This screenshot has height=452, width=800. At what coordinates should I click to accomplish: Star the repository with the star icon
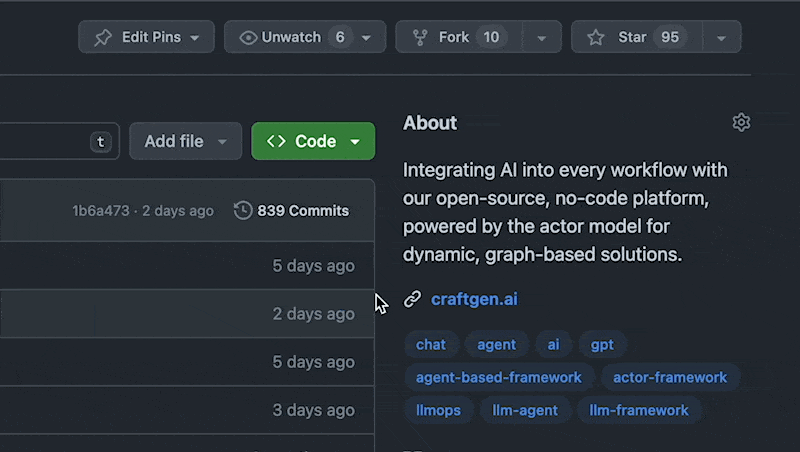[596, 38]
